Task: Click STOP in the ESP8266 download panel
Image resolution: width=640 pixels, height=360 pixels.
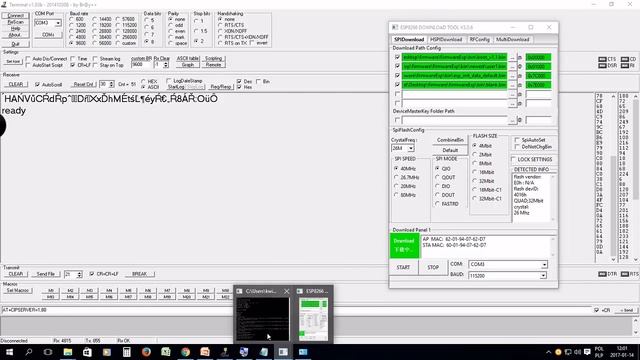Action: point(433,267)
